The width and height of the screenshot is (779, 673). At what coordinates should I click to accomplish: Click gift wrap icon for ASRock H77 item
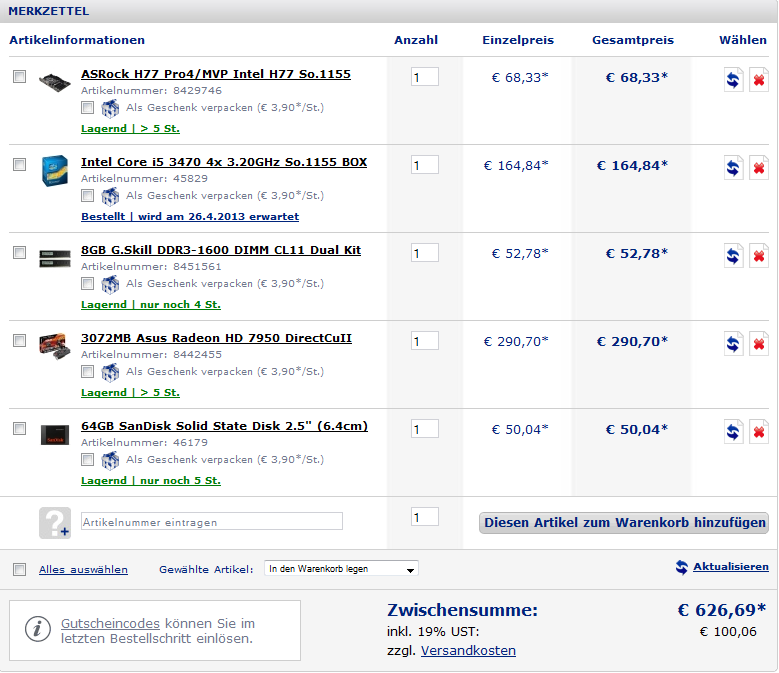110,108
